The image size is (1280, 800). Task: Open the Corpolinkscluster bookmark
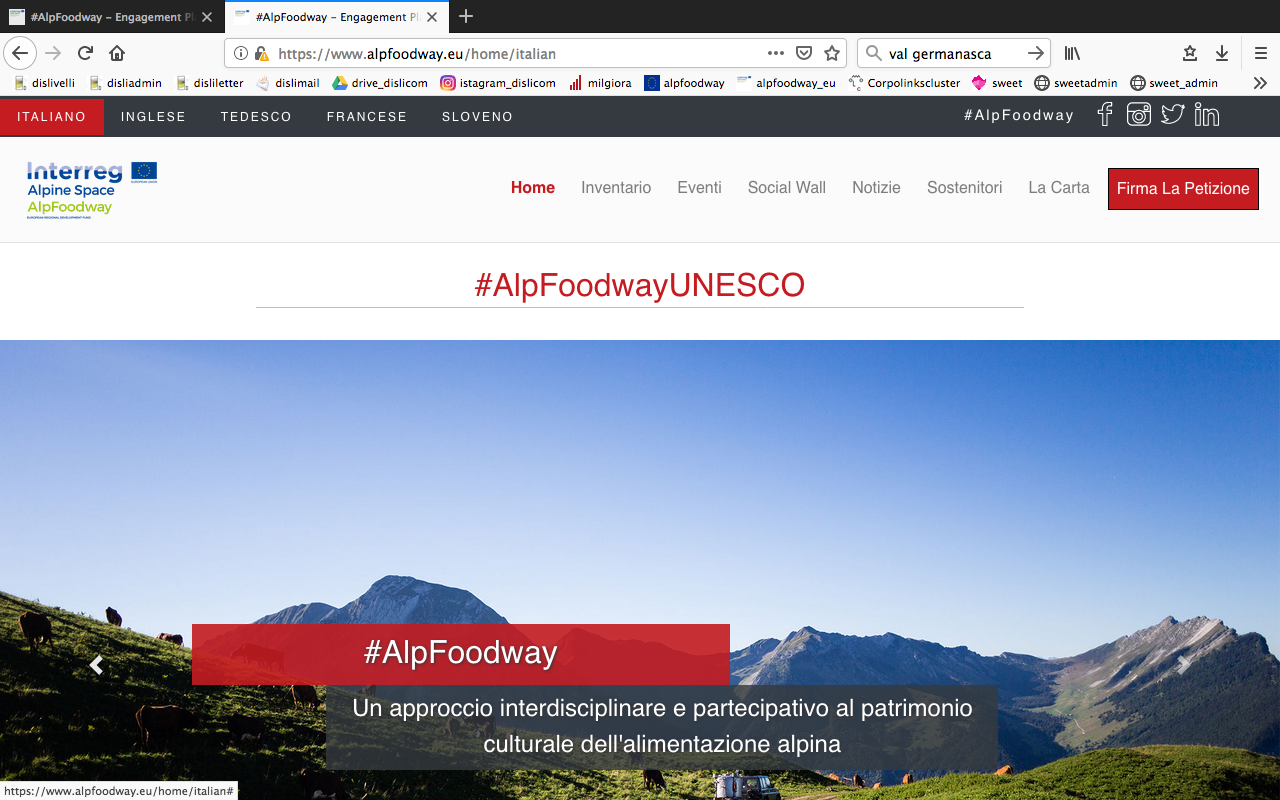904,83
